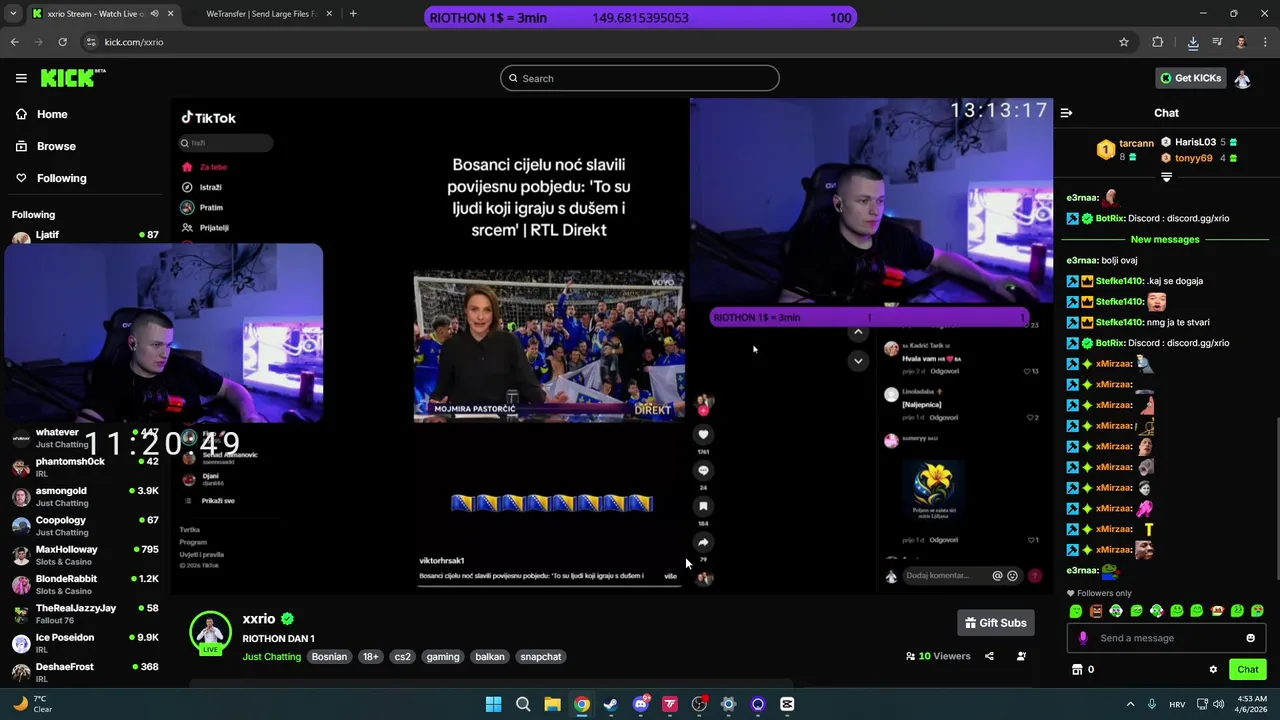
Task: Open a new browser tab
Action: tap(353, 14)
